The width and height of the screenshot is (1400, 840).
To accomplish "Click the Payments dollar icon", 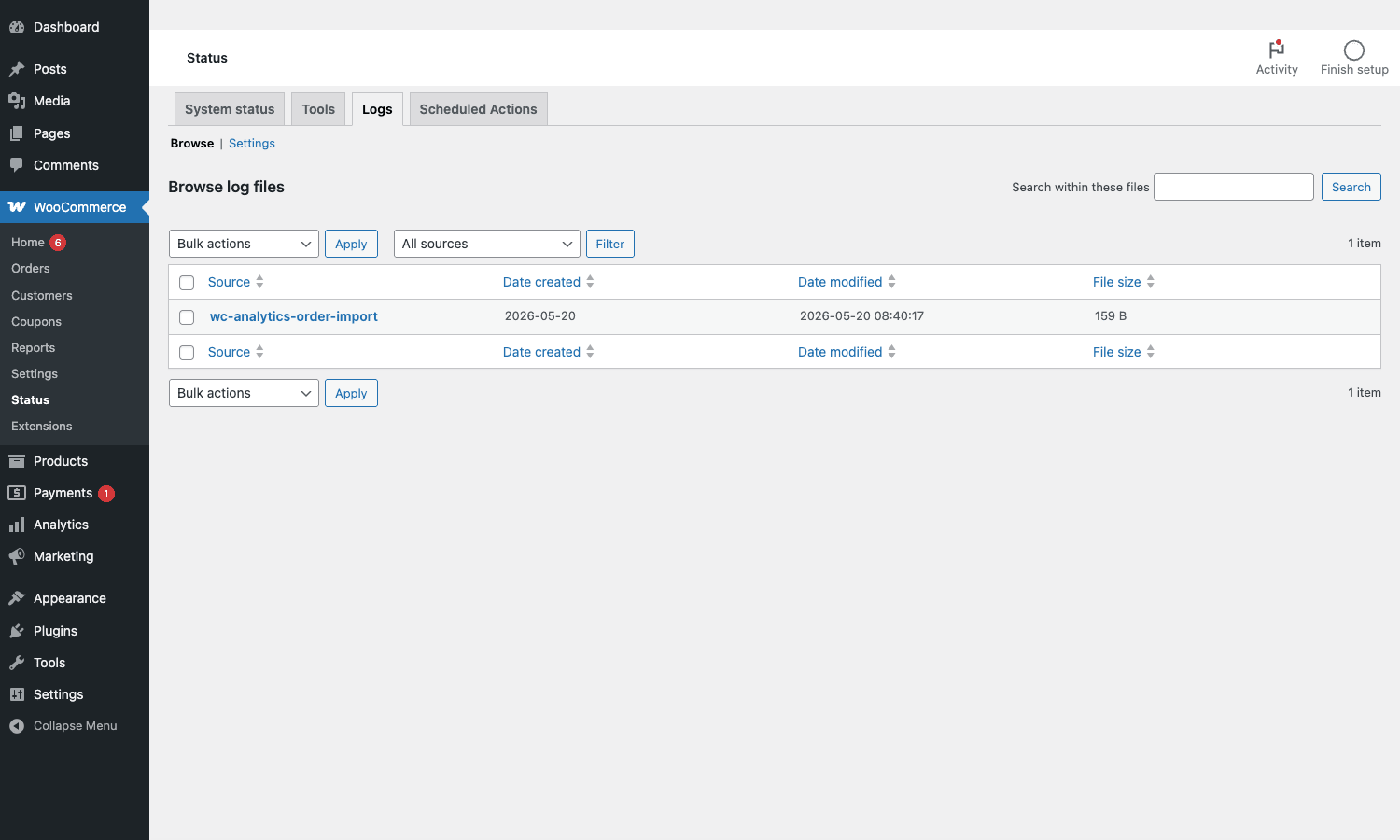I will click(x=17, y=493).
